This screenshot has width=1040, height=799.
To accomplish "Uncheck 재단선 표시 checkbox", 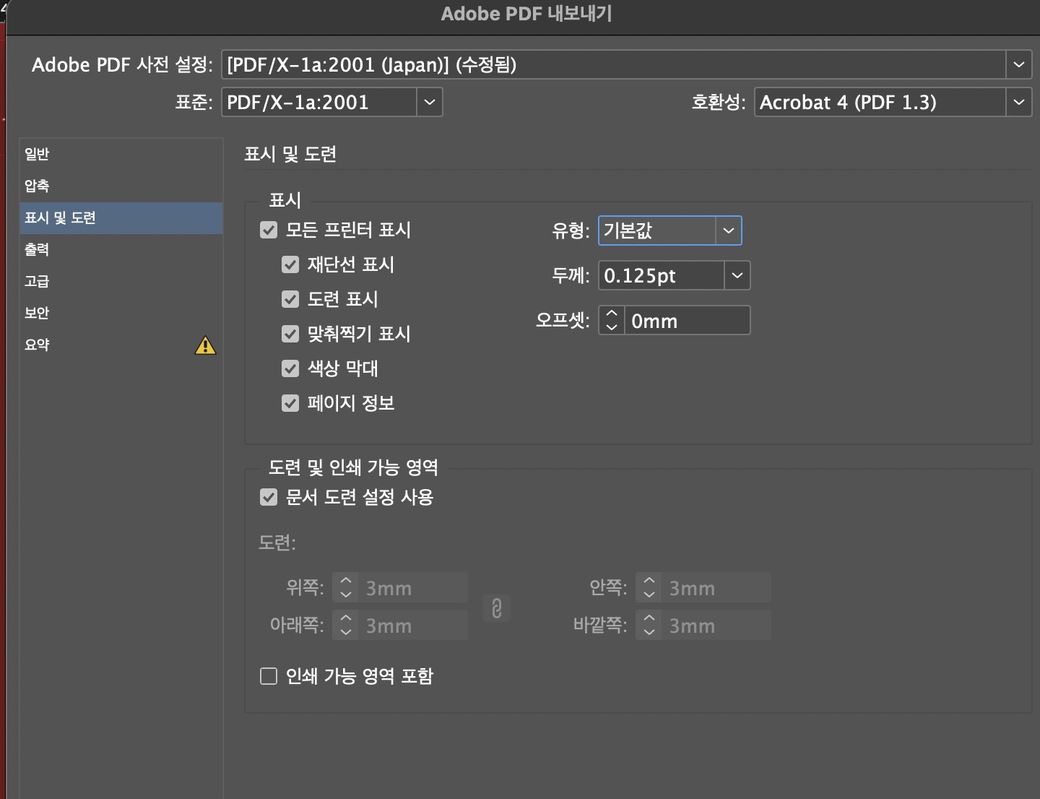I will [x=291, y=265].
